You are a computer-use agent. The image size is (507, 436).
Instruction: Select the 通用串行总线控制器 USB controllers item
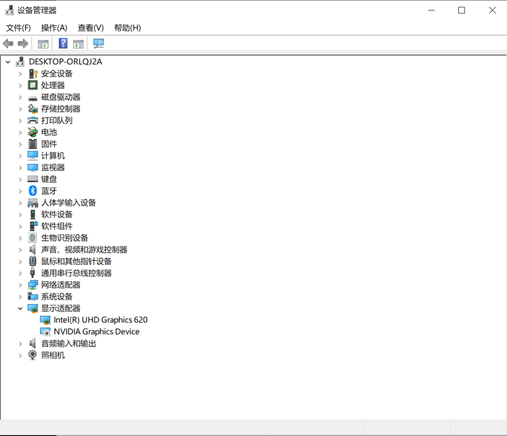[76, 273]
